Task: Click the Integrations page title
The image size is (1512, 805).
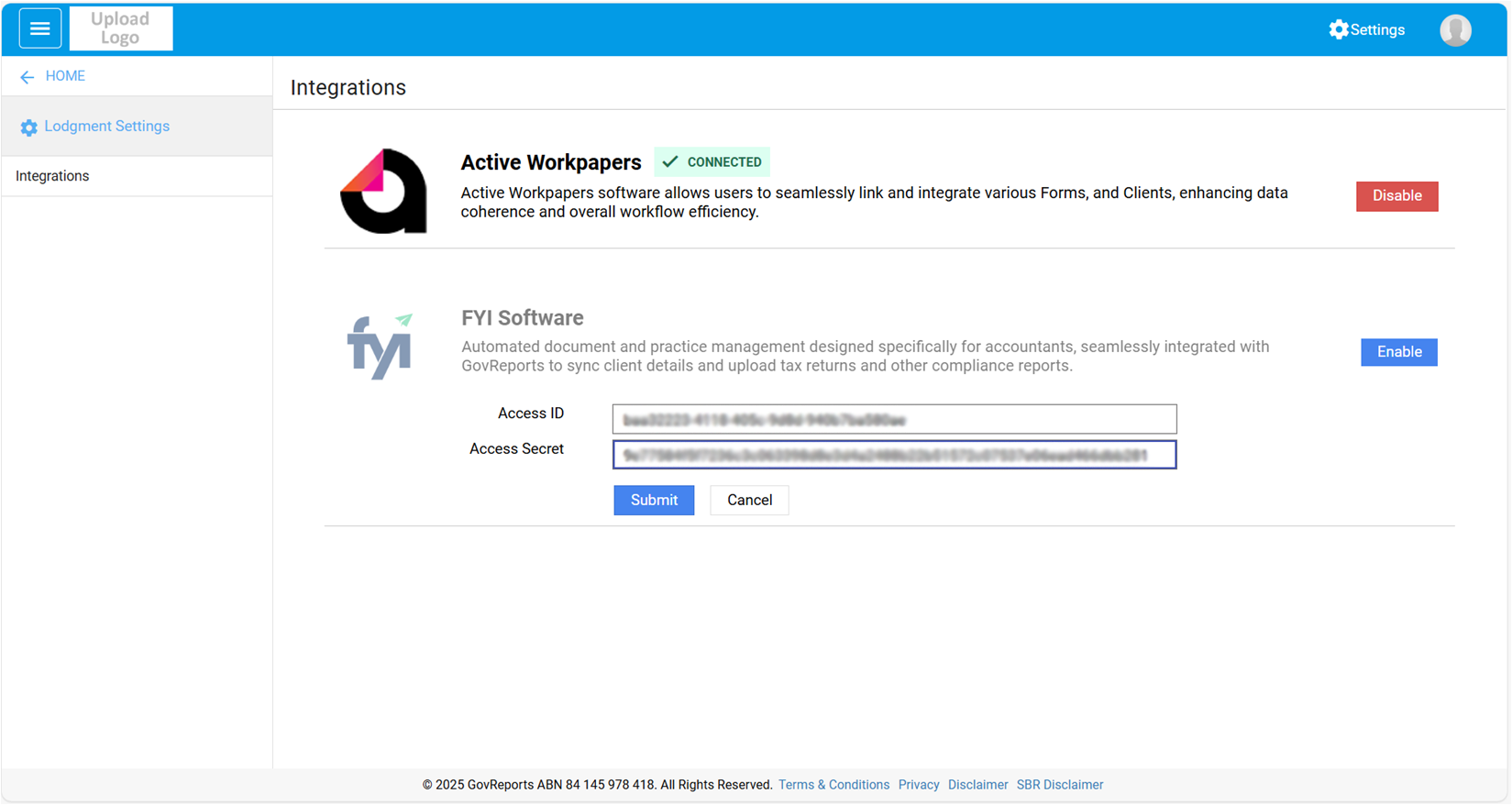Action: click(x=348, y=88)
